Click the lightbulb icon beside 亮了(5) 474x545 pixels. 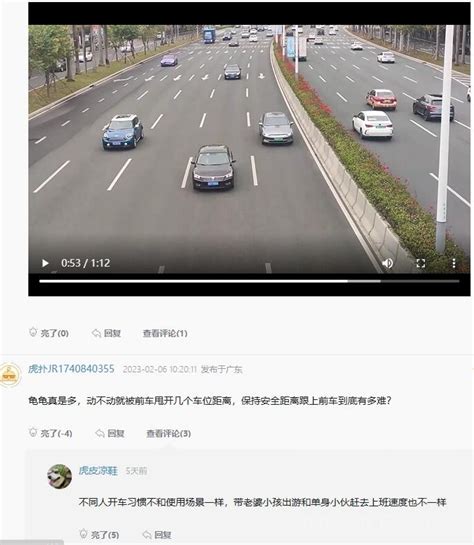pyautogui.click(x=83, y=534)
